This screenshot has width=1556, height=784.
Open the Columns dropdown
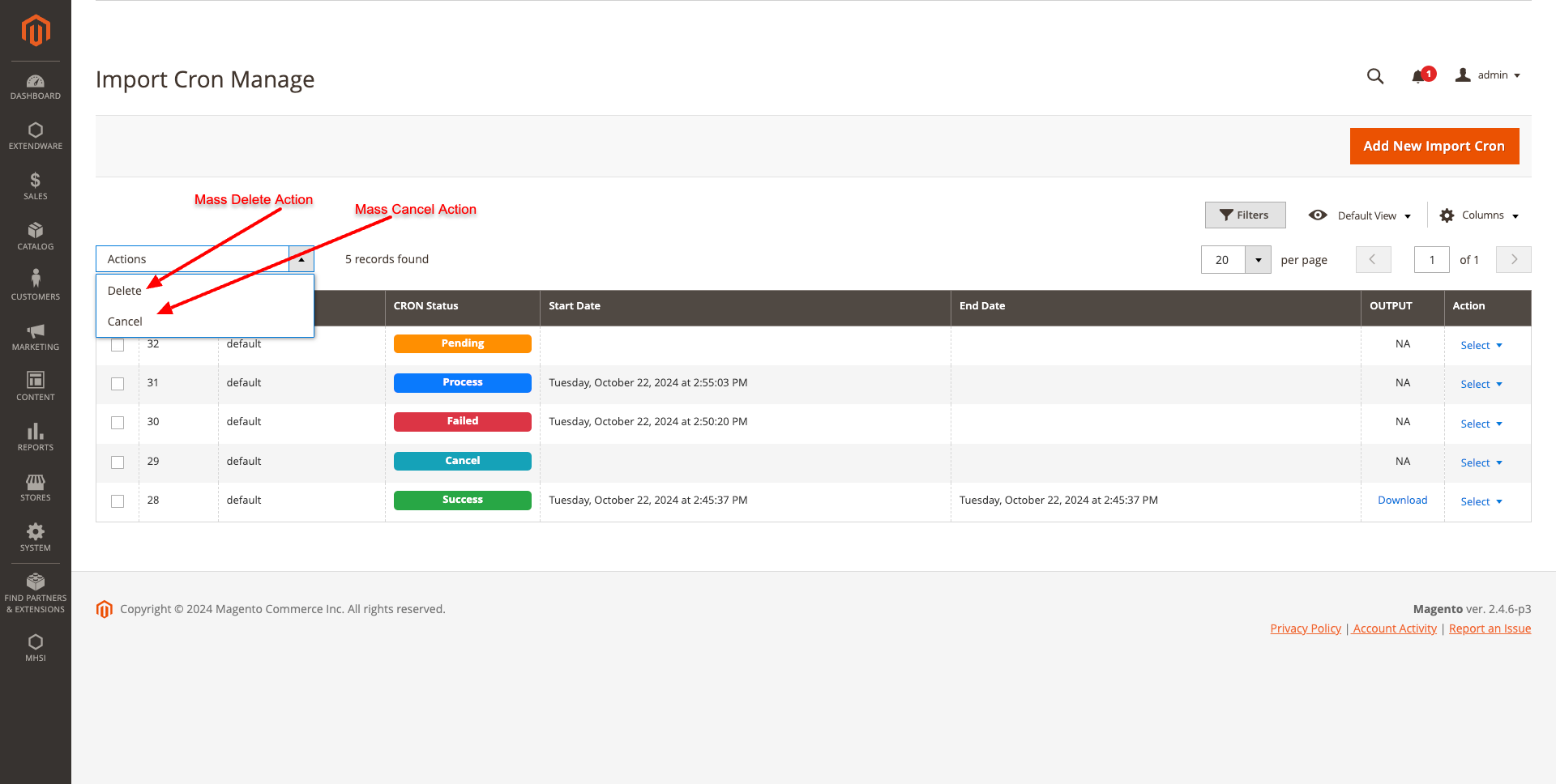pos(1479,215)
